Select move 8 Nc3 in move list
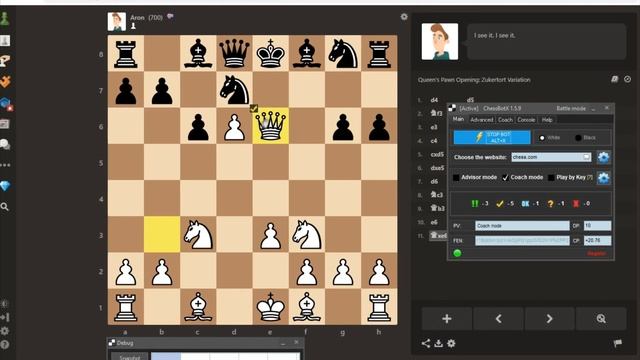Image resolution: width=640 pixels, height=360 pixels. point(437,195)
